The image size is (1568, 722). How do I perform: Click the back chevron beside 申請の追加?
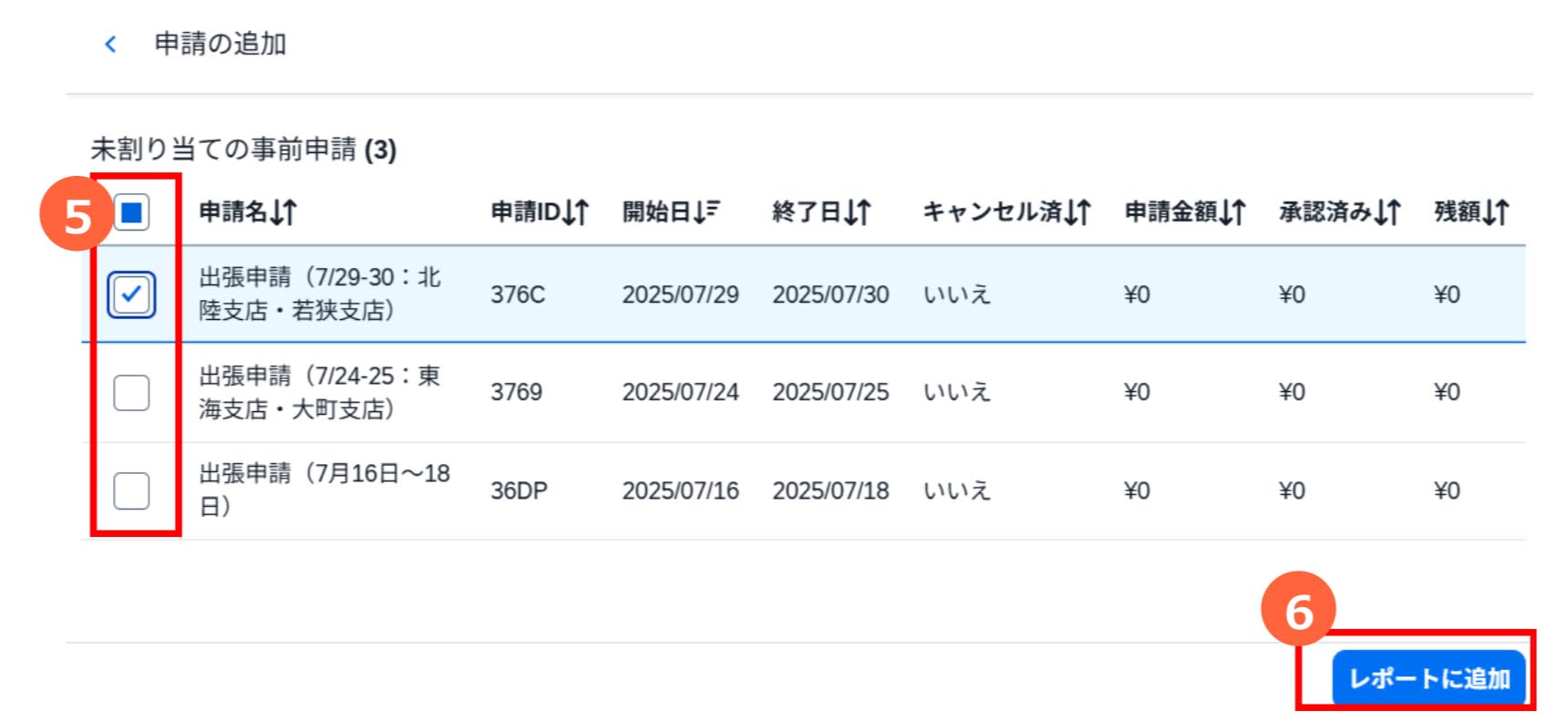click(x=110, y=44)
